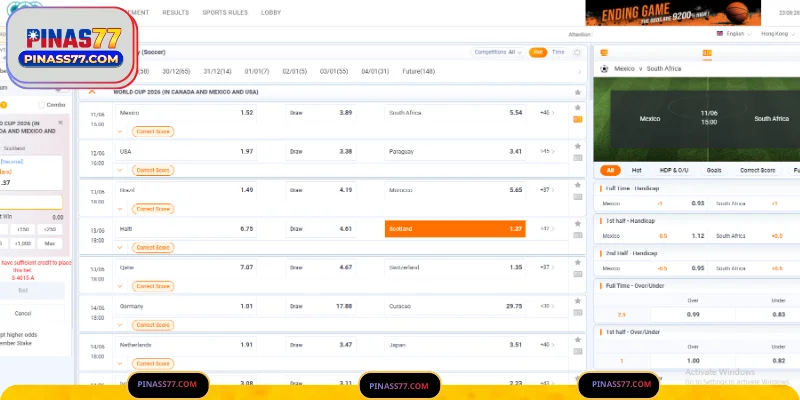This screenshot has width=800, height=400.
Task: Collapse the World Cup 2026 league section
Action: (92, 92)
